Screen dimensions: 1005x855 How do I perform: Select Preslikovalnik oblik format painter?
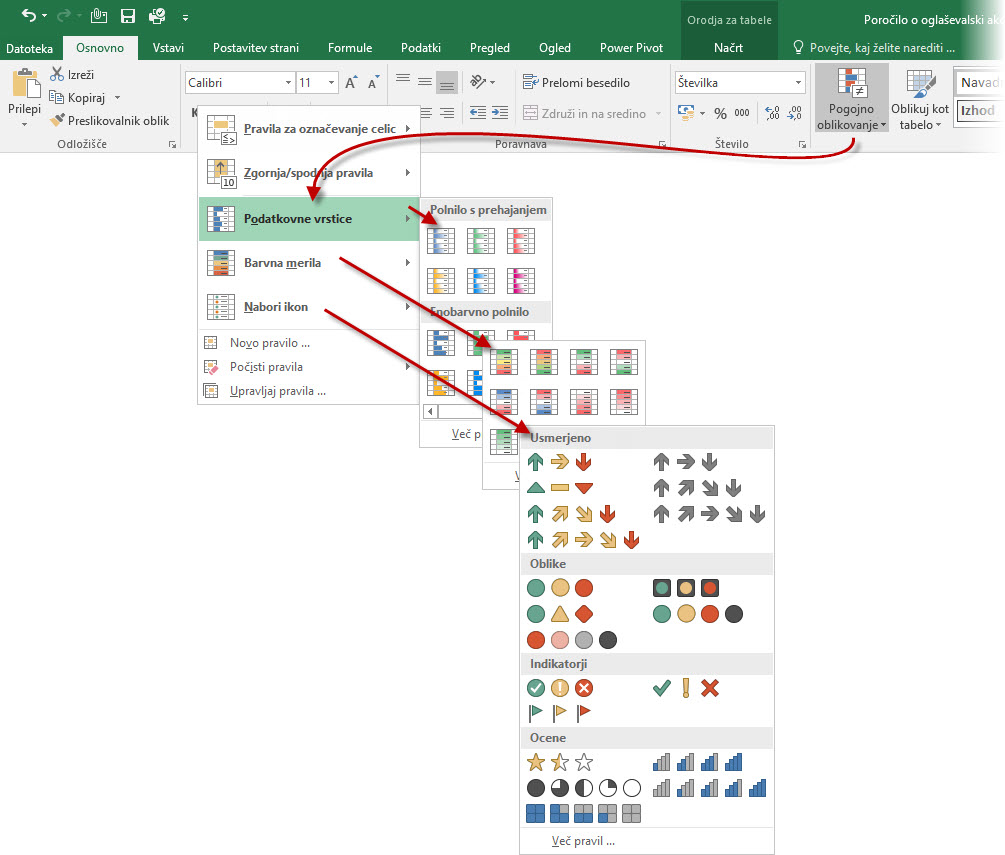click(x=110, y=120)
